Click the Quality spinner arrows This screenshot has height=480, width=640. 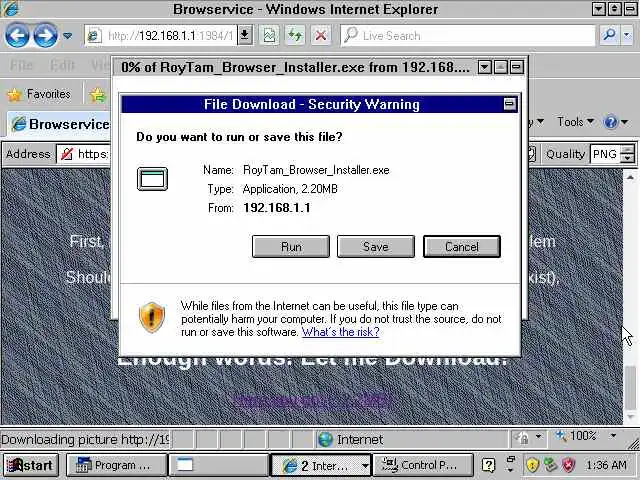pos(627,154)
